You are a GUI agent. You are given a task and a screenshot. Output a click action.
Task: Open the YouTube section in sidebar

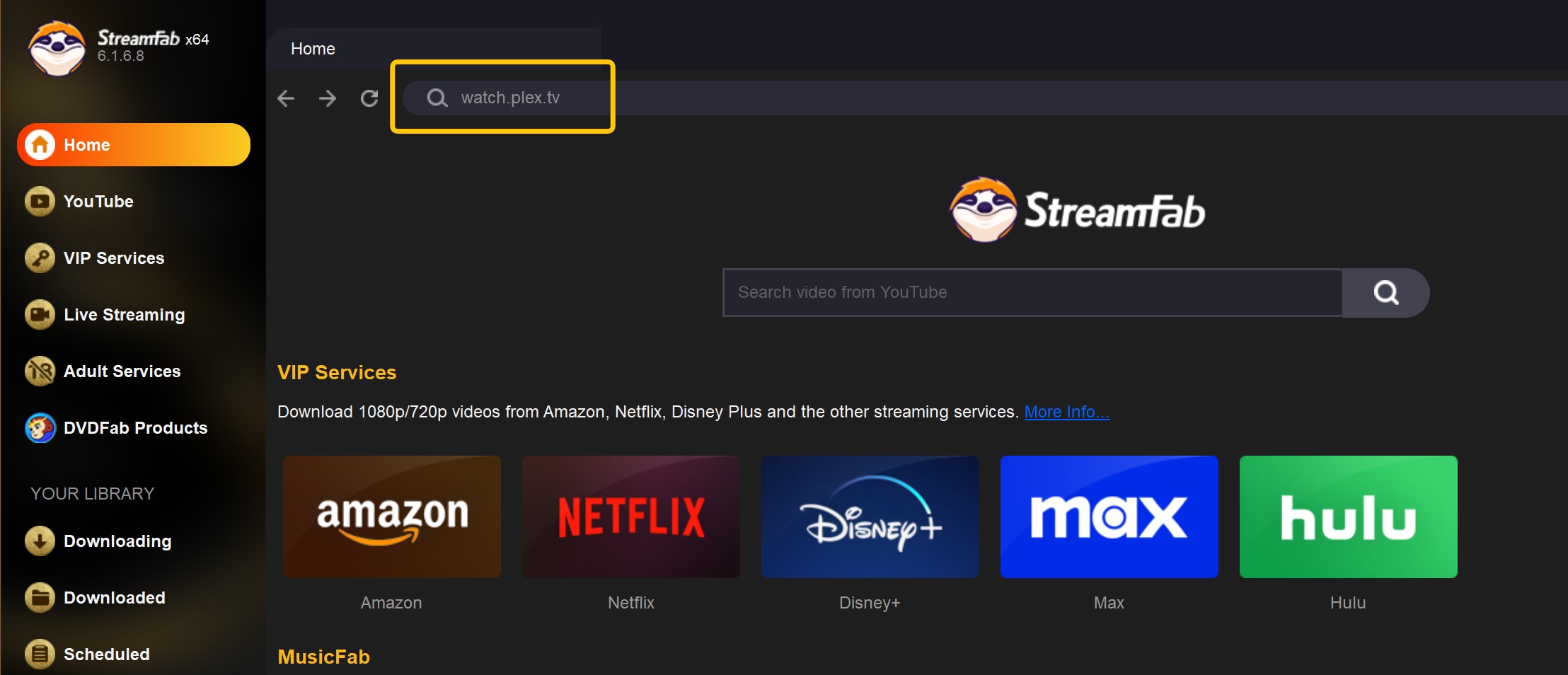(98, 202)
